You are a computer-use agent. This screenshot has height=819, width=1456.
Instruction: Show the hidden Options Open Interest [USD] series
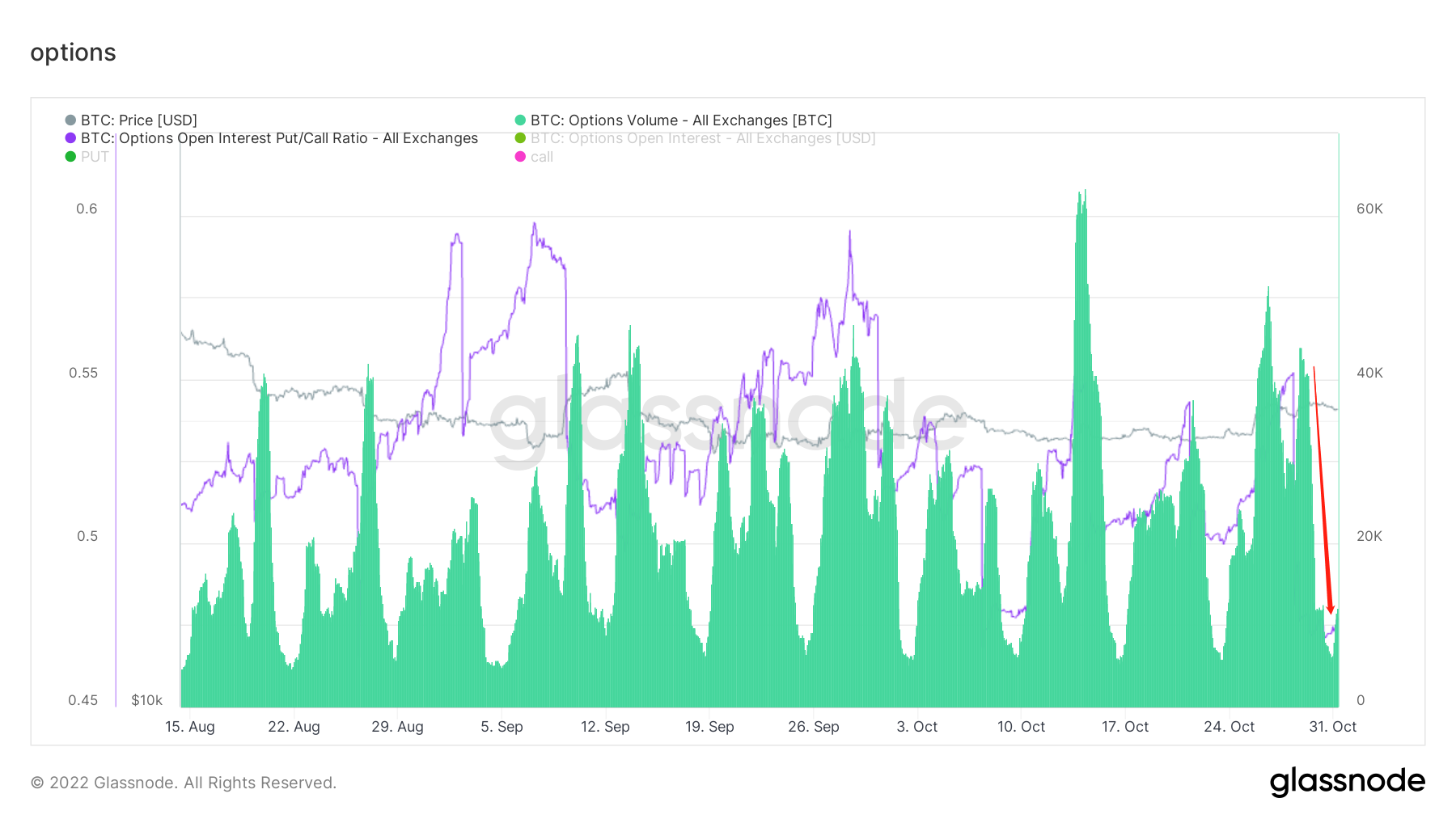[x=703, y=138]
